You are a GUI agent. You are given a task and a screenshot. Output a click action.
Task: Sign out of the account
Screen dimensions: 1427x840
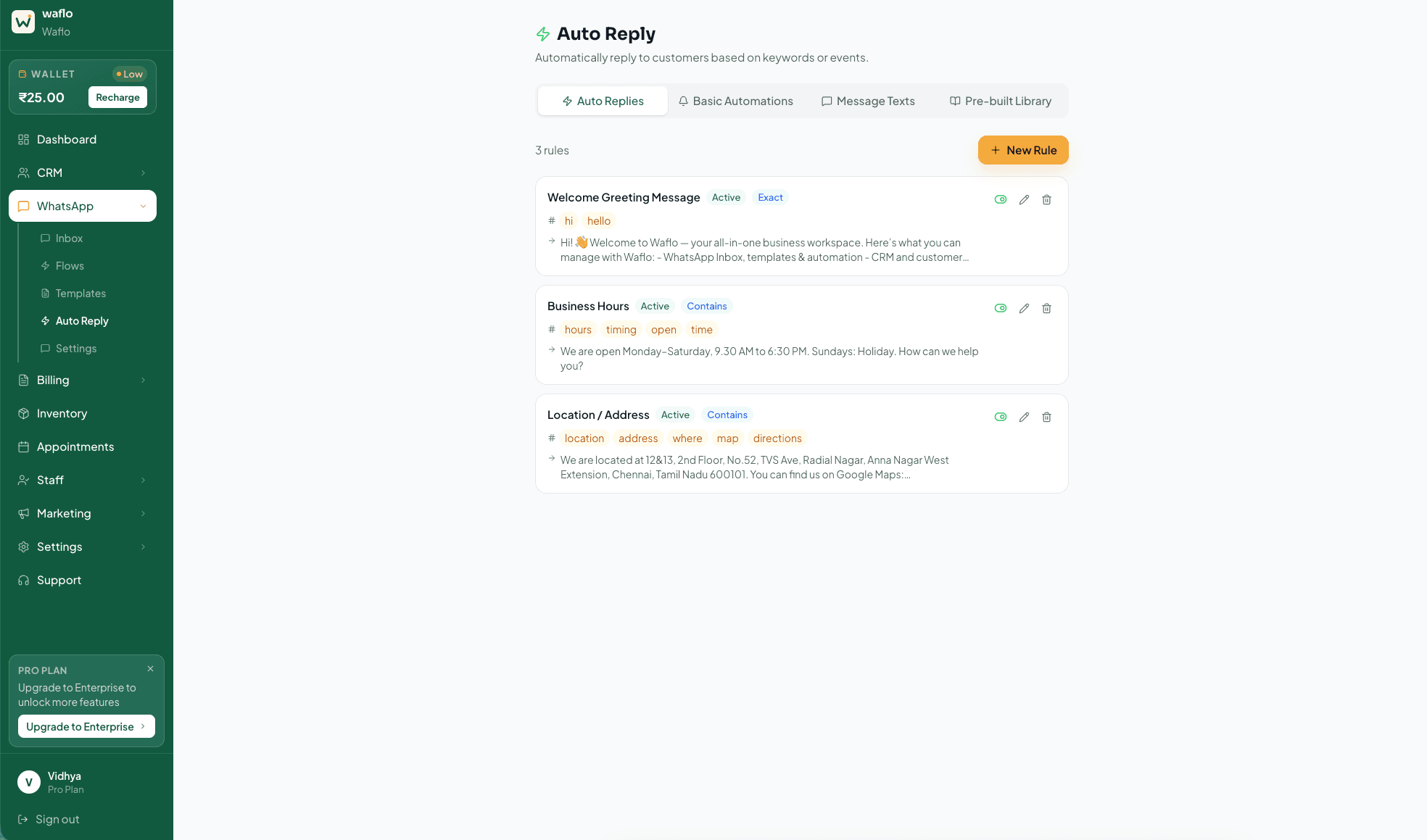coord(49,819)
